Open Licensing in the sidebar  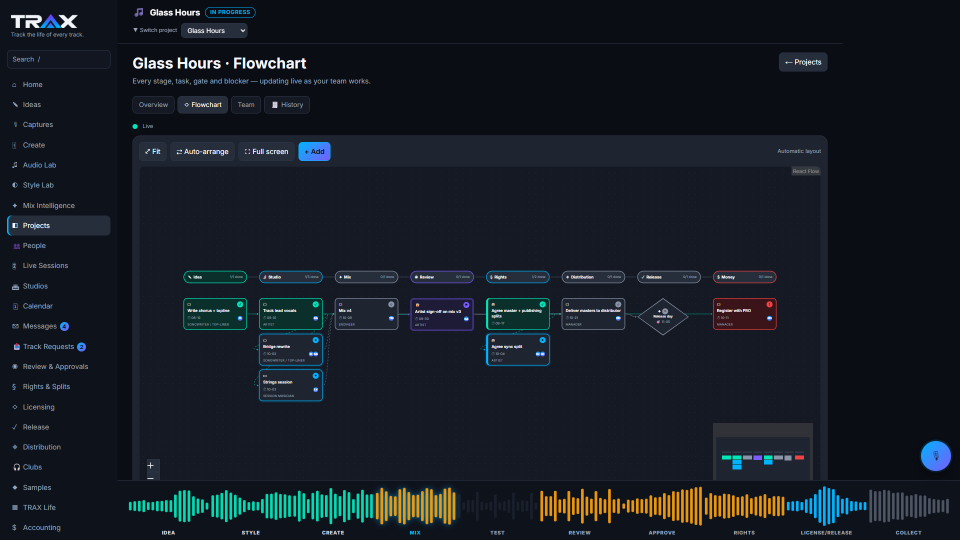coord(59,407)
